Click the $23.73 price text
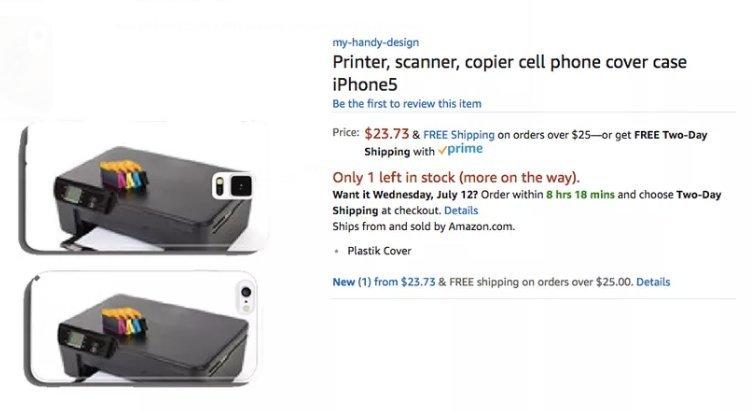 tap(387, 134)
